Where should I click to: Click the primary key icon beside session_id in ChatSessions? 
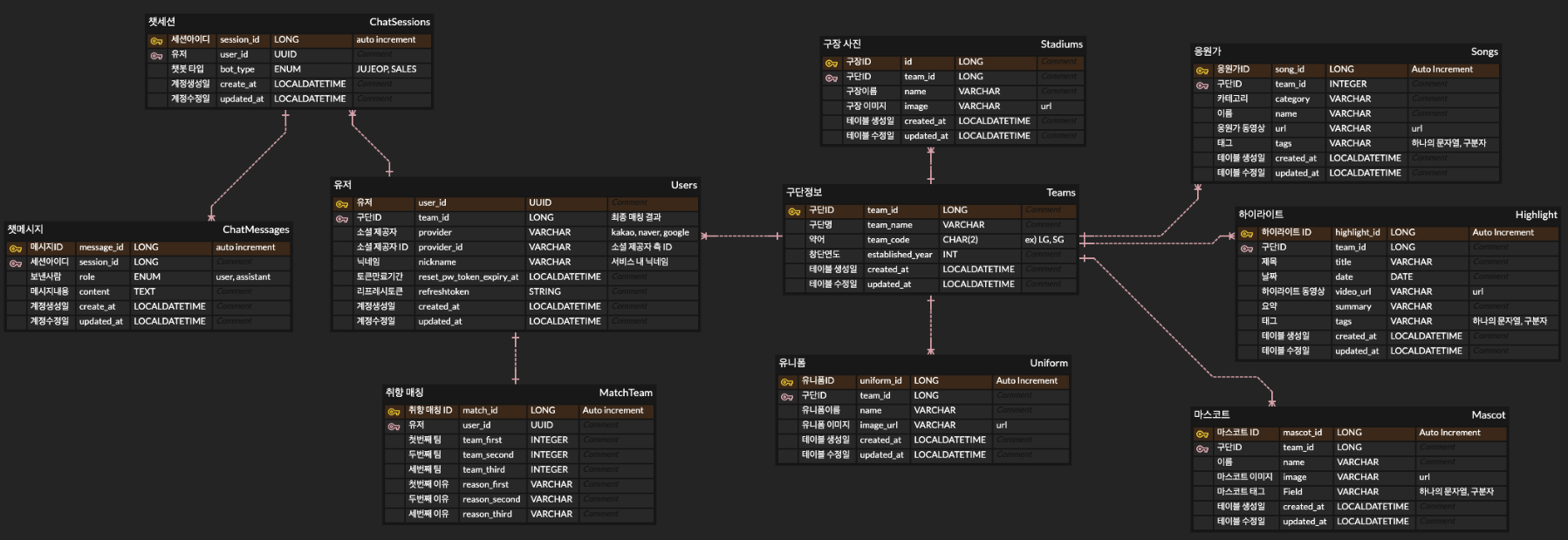click(x=156, y=40)
